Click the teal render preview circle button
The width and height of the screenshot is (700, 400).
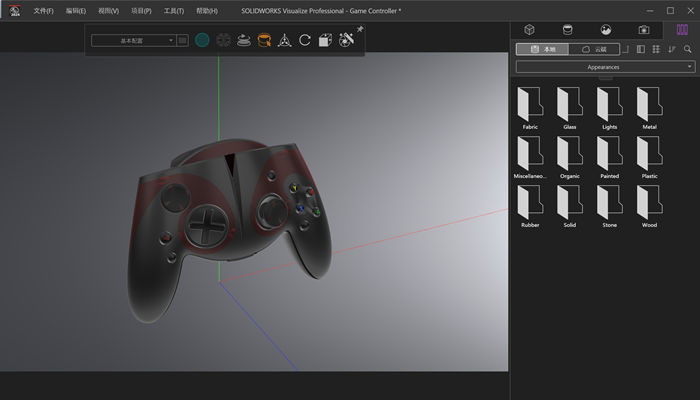pos(202,40)
